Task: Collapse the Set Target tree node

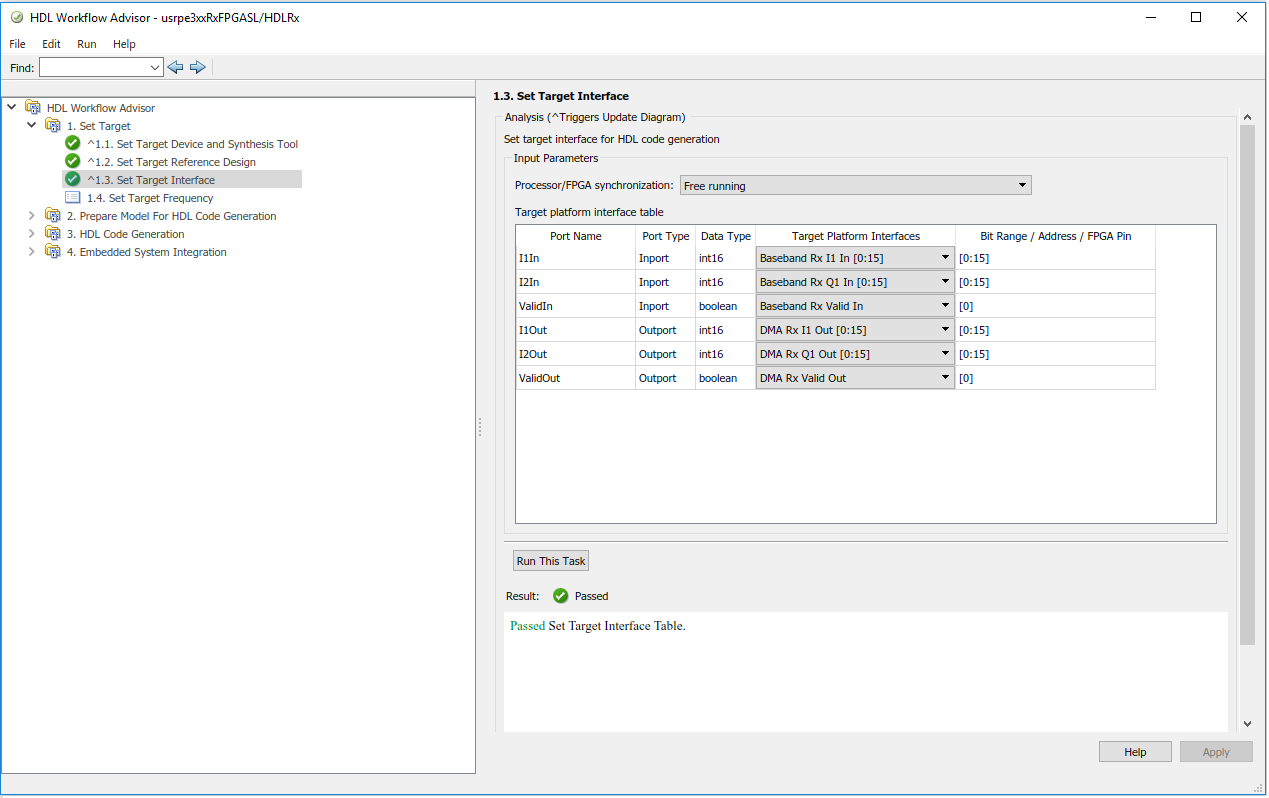Action: [32, 126]
